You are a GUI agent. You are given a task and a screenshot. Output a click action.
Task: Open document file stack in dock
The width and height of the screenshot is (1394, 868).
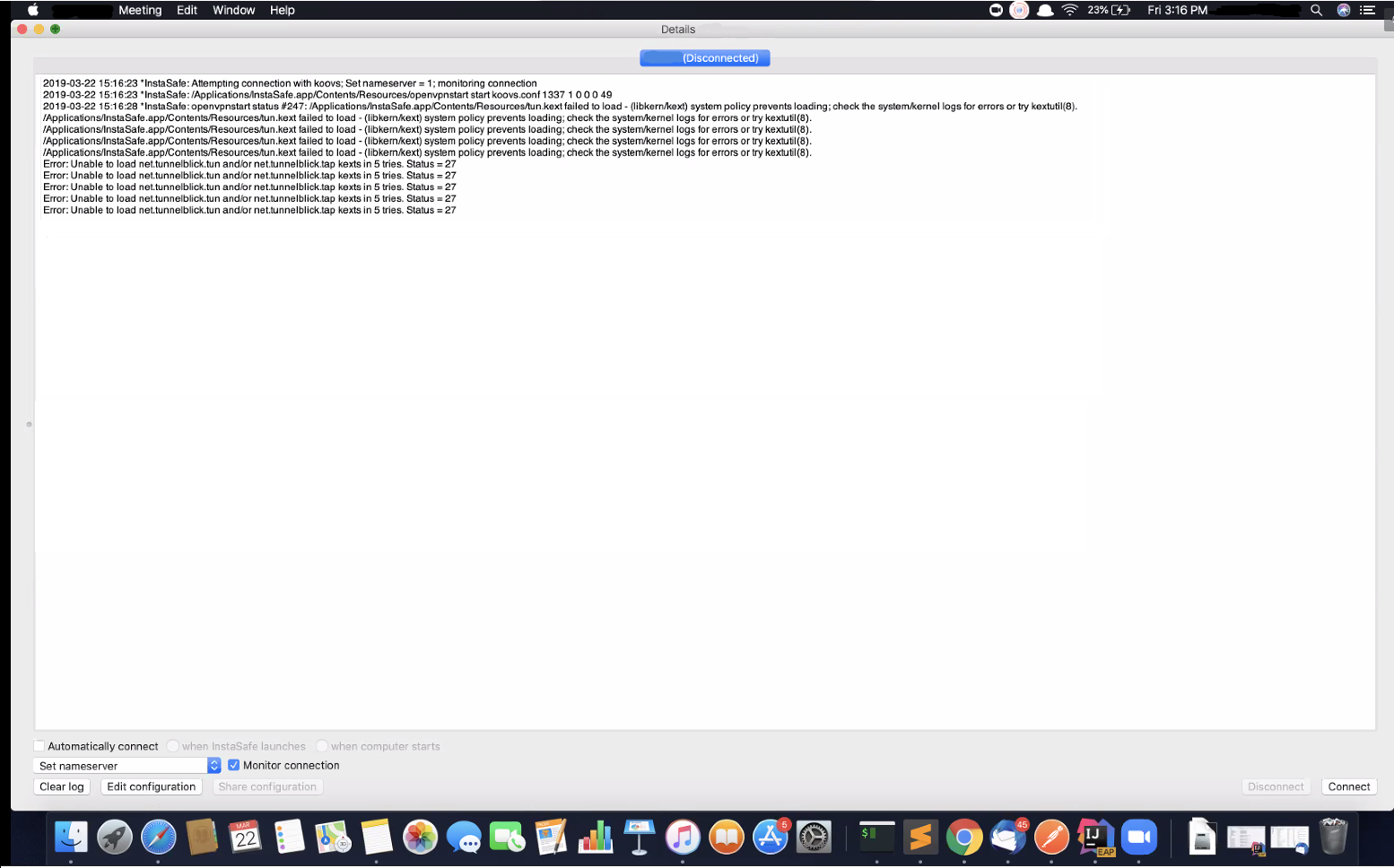pos(1202,838)
